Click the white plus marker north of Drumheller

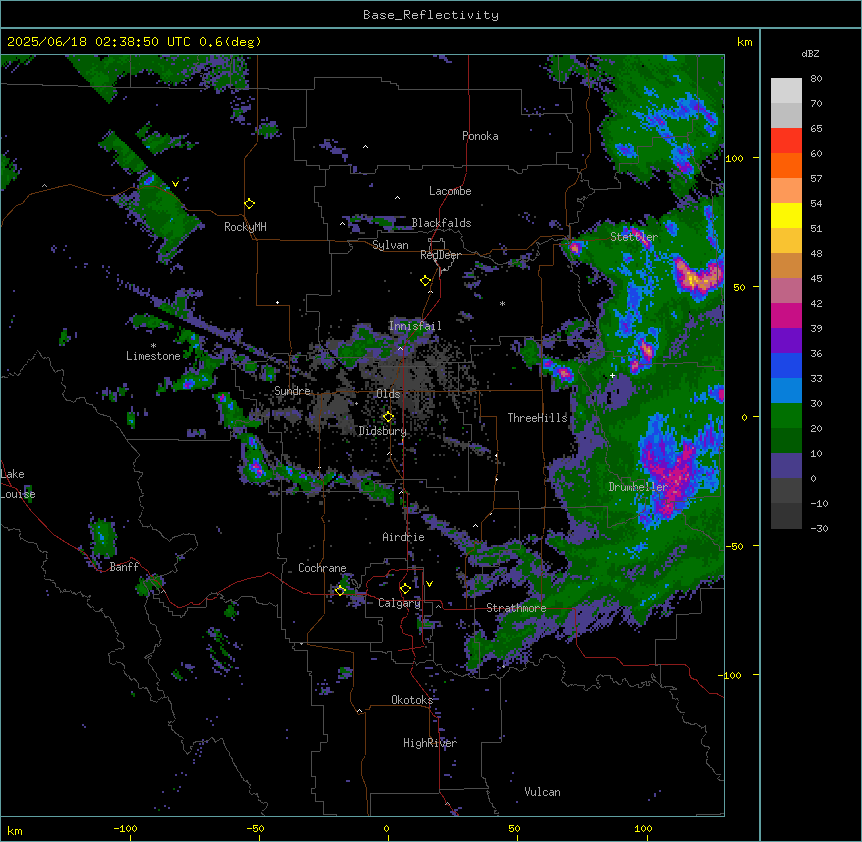(612, 375)
